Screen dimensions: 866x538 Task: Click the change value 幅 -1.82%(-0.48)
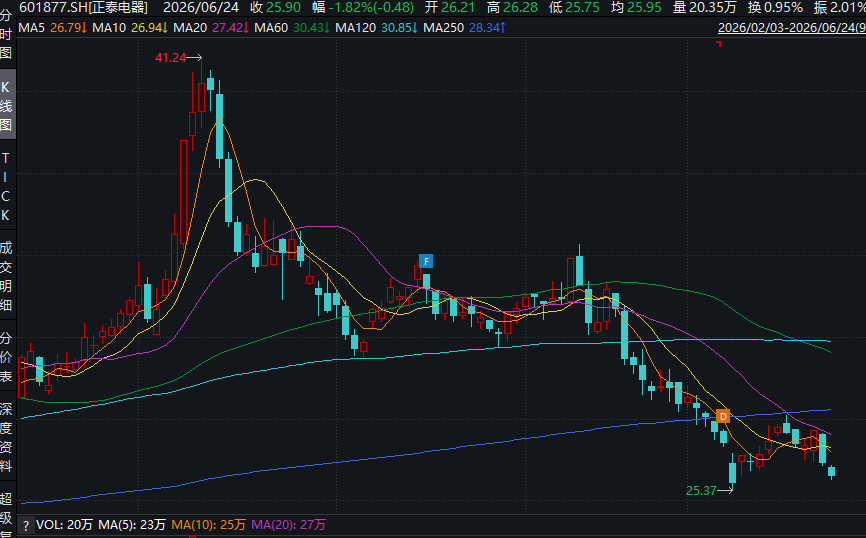click(x=363, y=7)
